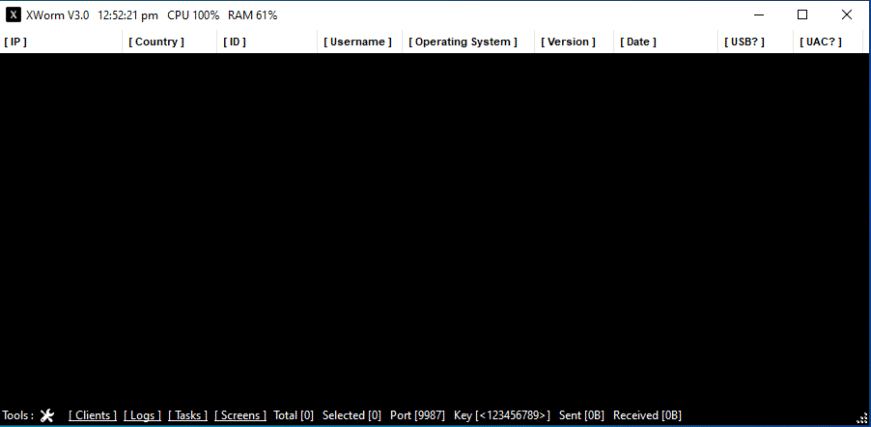Sort by the UAC? column header

(828, 42)
